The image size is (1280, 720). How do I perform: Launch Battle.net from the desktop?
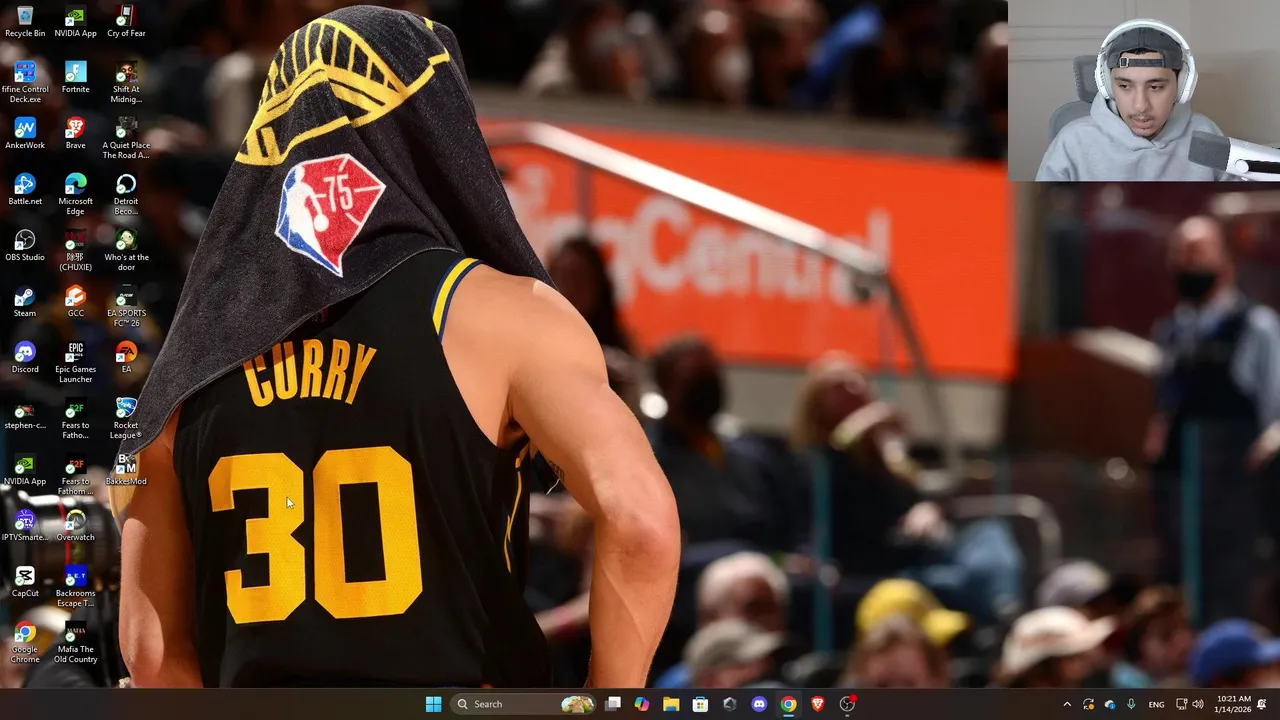click(x=25, y=190)
